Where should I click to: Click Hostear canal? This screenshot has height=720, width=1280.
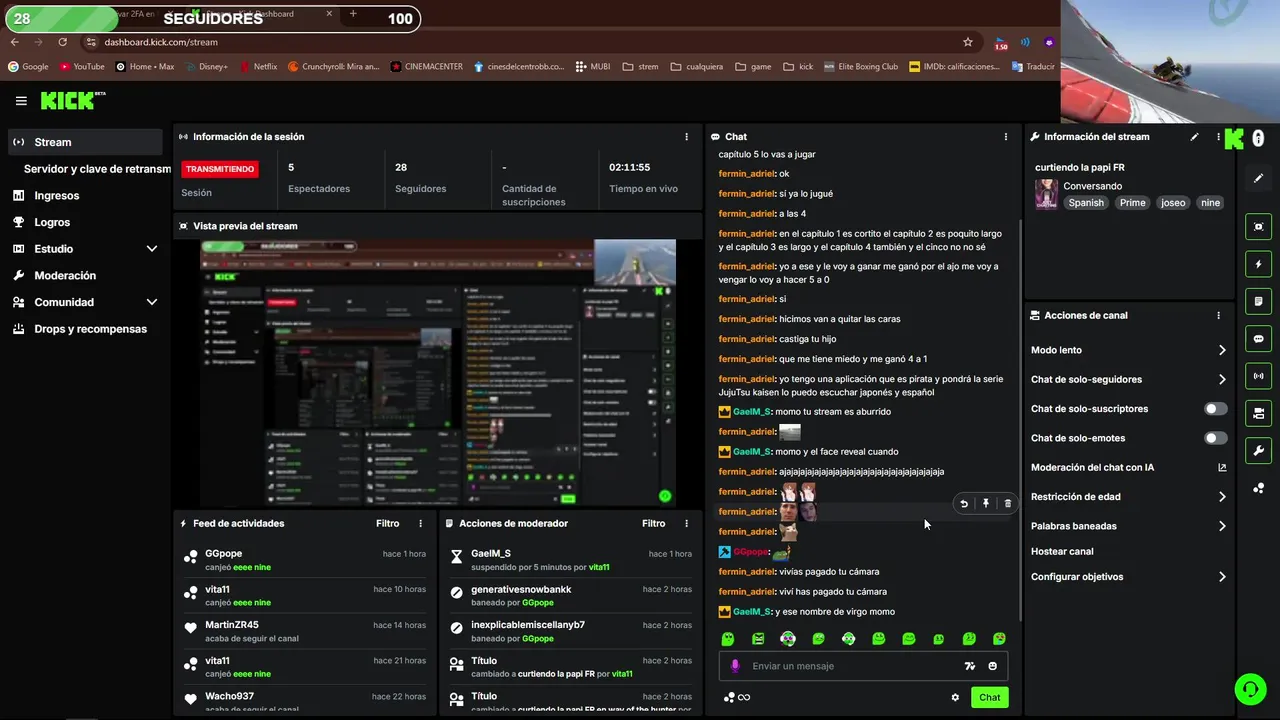tap(1062, 552)
